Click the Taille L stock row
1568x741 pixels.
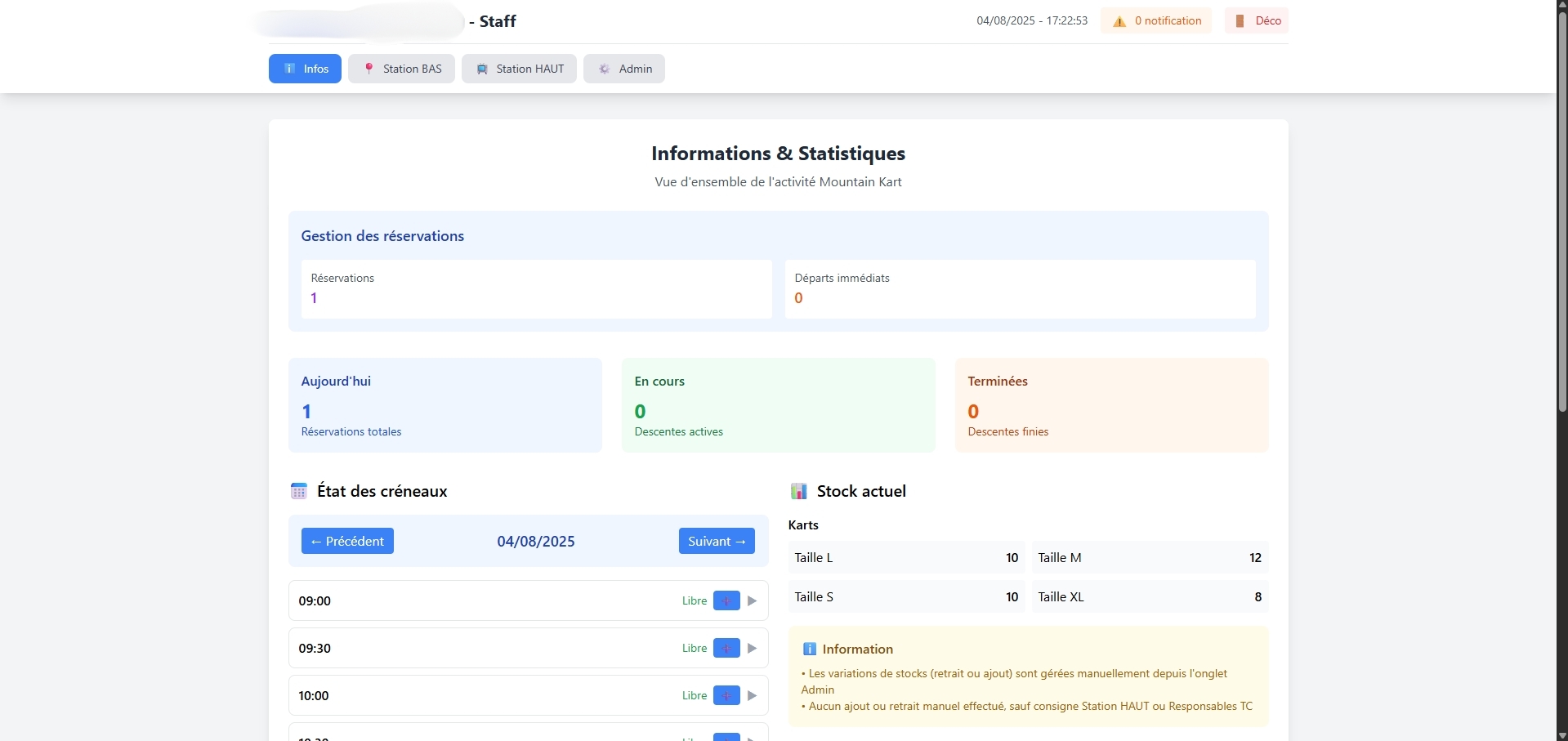coord(906,557)
